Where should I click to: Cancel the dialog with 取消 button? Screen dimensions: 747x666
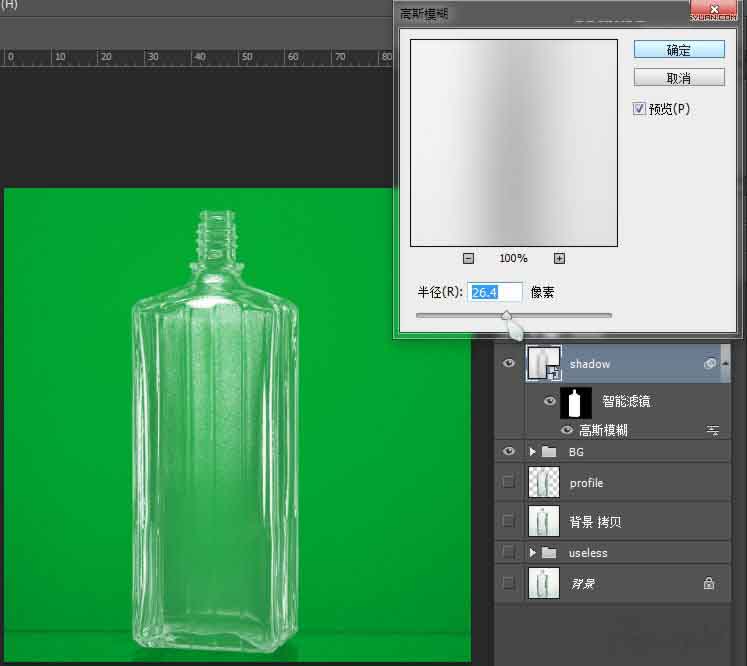[x=679, y=78]
